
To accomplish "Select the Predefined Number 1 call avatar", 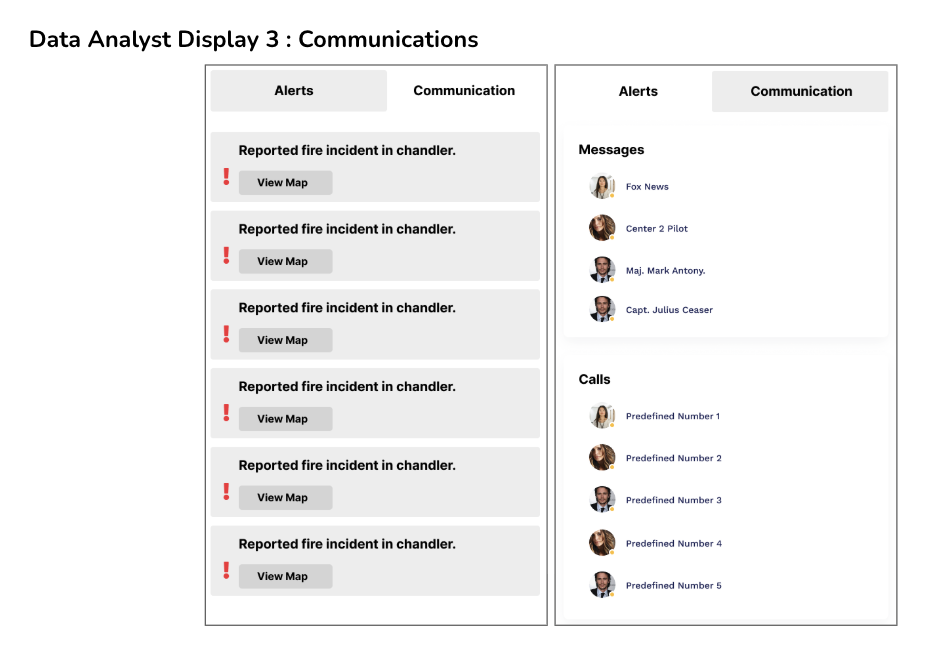I will [602, 415].
